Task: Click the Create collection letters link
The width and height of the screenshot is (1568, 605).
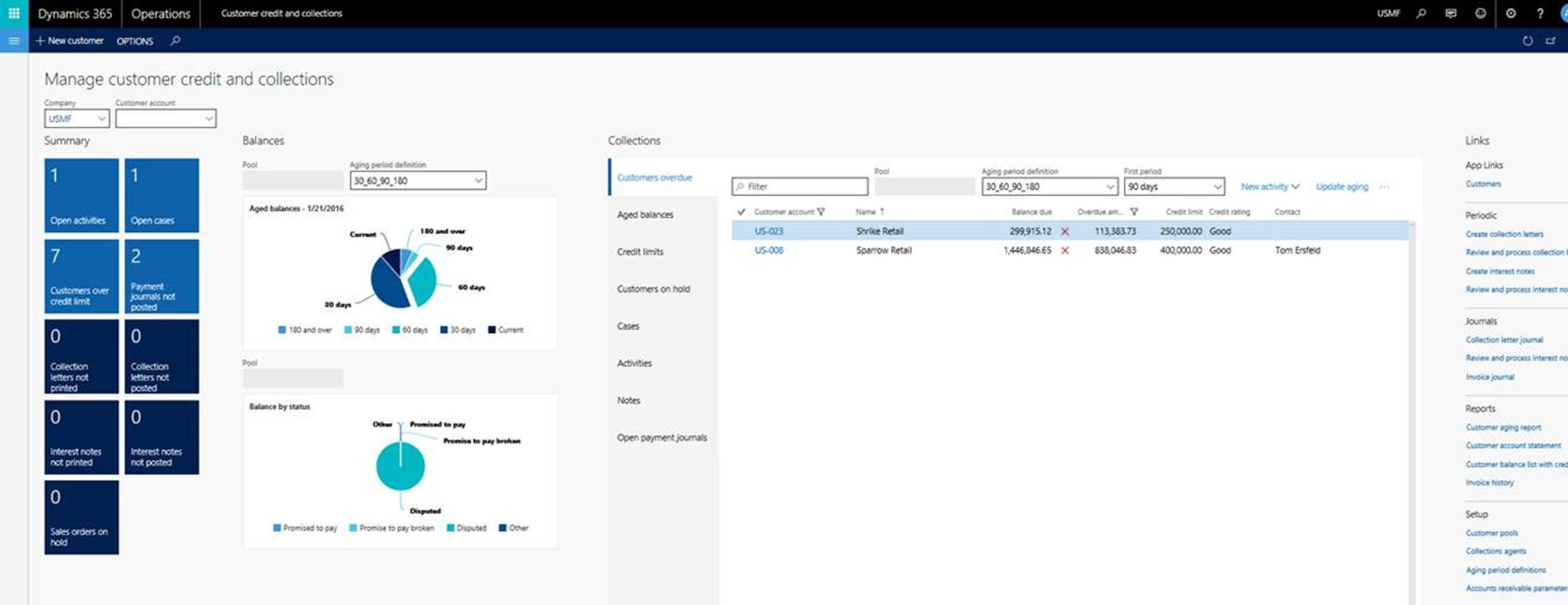Action: (1504, 234)
